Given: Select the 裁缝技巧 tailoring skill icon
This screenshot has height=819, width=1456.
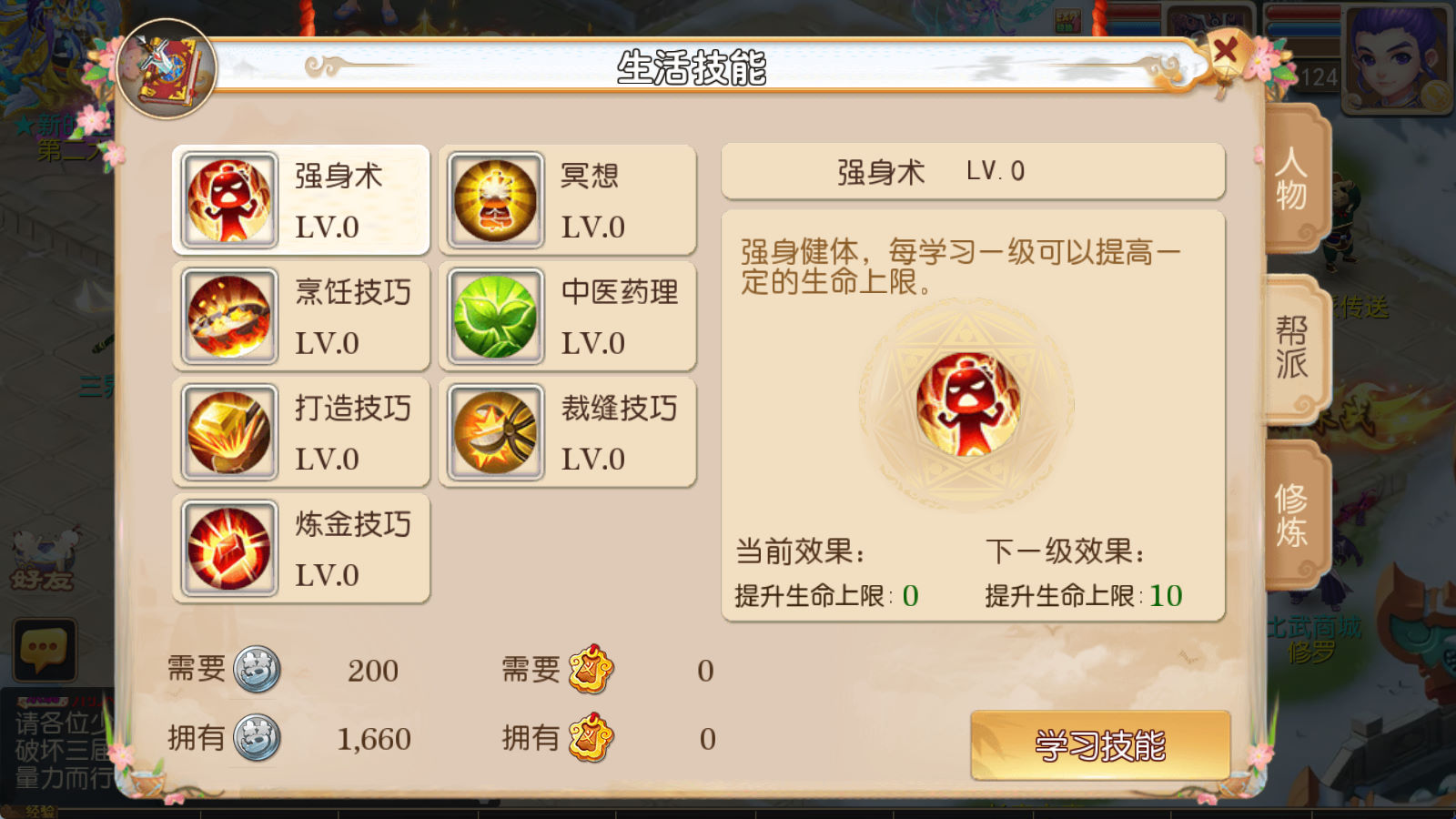Looking at the screenshot, I should coord(496,432).
